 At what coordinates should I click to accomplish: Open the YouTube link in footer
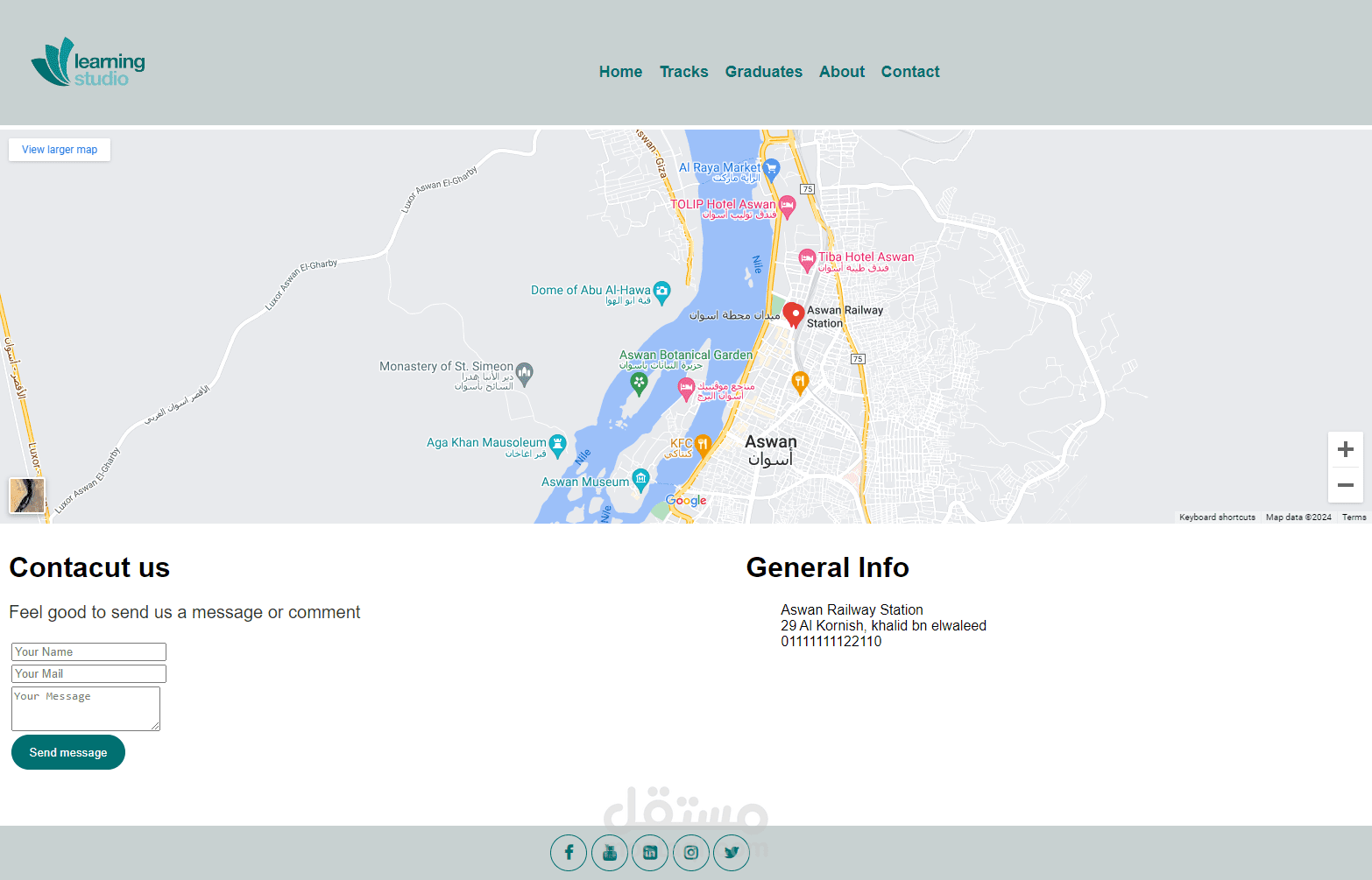(610, 853)
